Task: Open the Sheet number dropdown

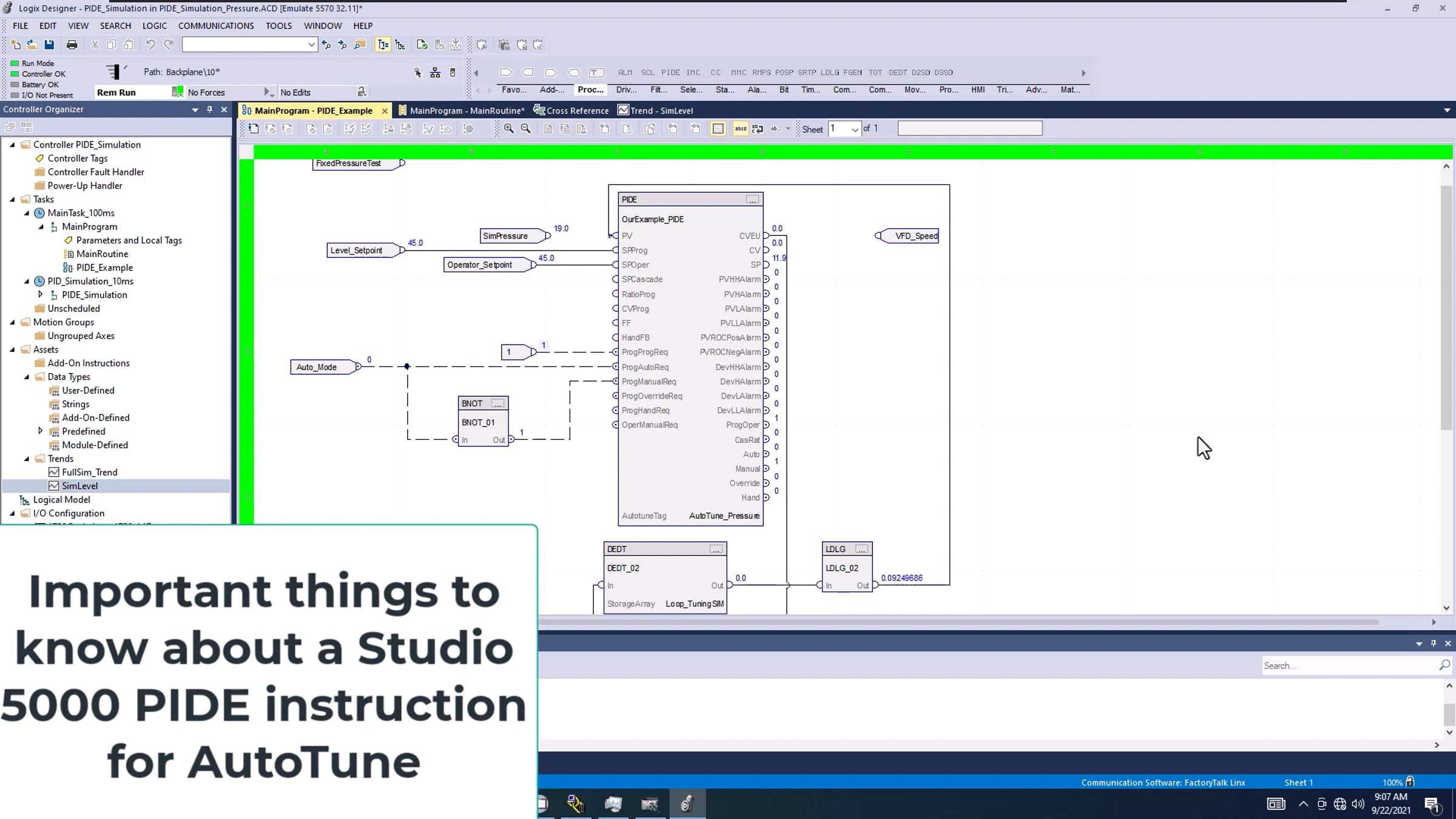Action: point(855,129)
